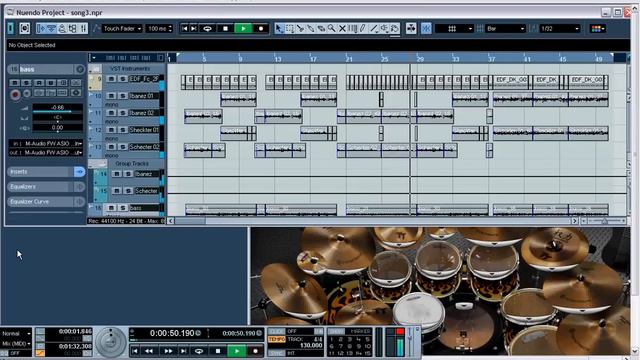Mute the EDF drum instrument track

coord(111,79)
